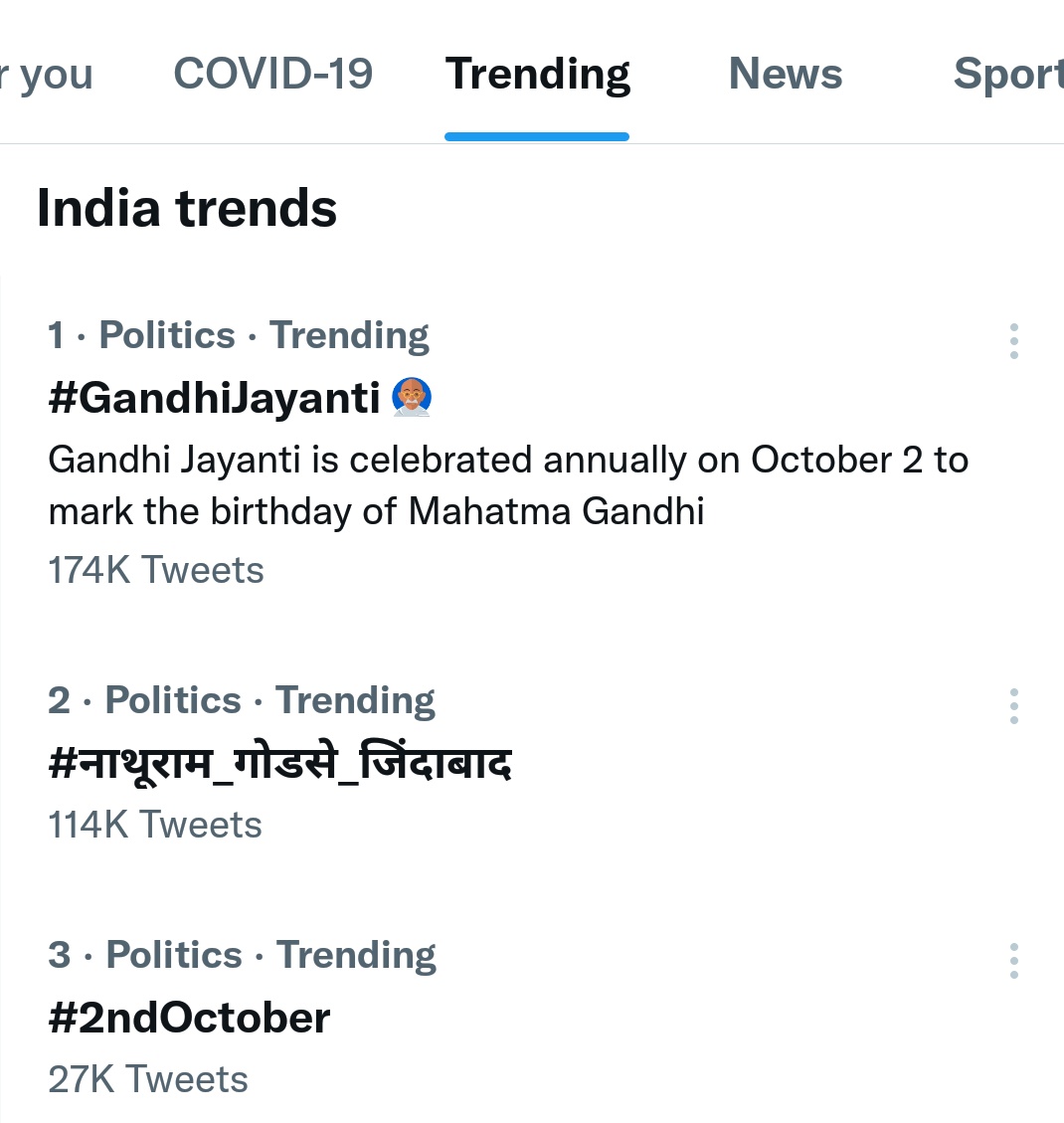
Task: Open the Hindi hashtag ranked second
Action: point(279,764)
